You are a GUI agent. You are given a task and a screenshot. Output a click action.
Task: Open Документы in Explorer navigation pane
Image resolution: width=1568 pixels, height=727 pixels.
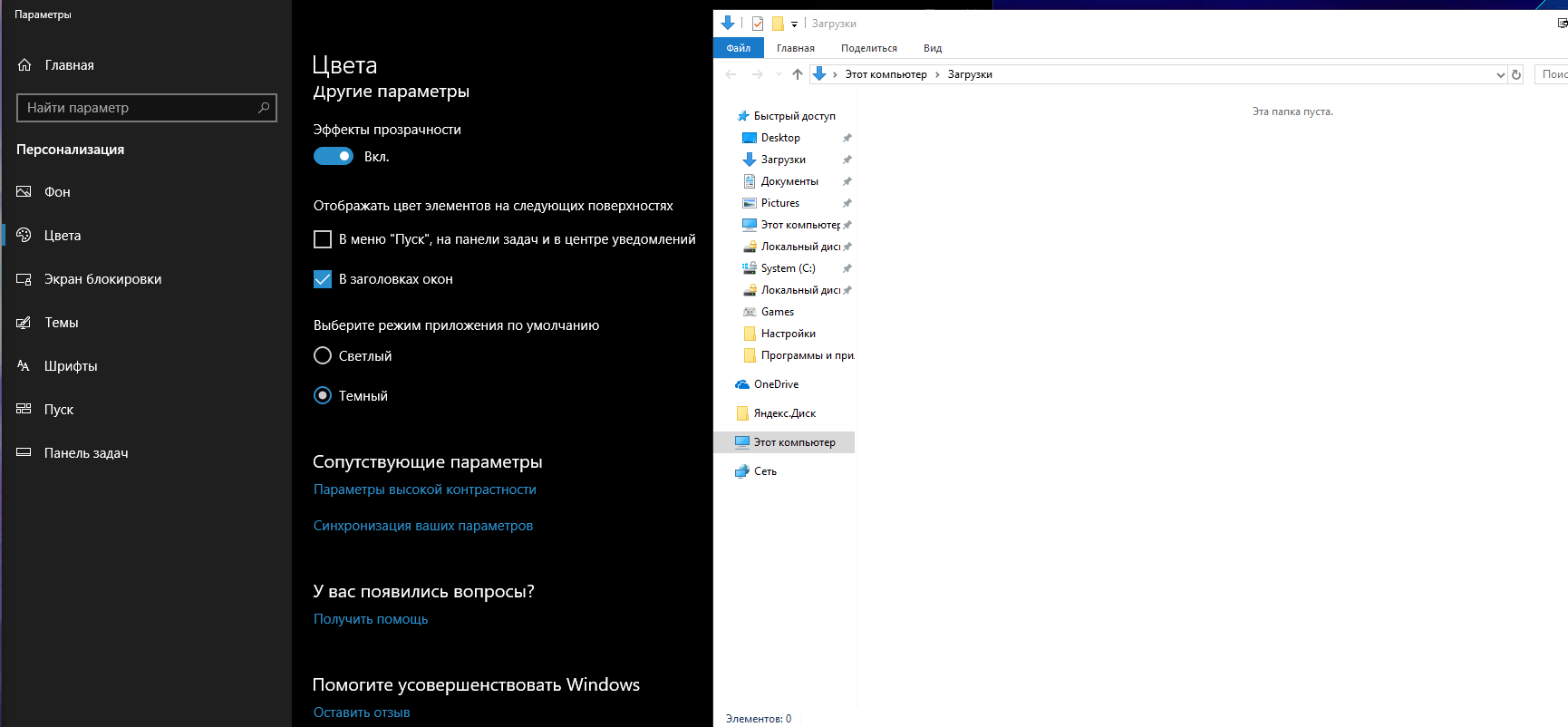pyautogui.click(x=789, y=181)
